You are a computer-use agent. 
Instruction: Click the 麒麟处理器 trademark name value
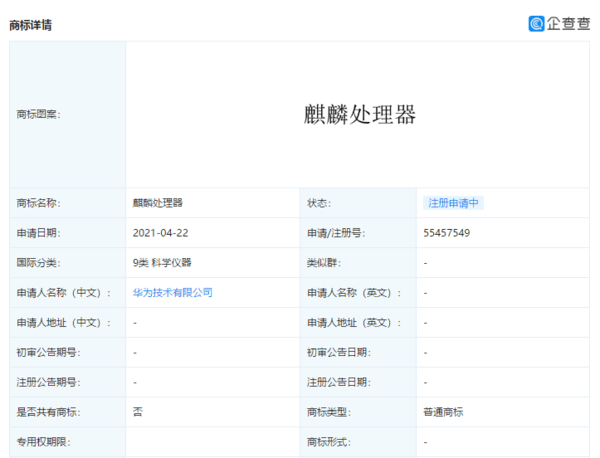coord(157,203)
